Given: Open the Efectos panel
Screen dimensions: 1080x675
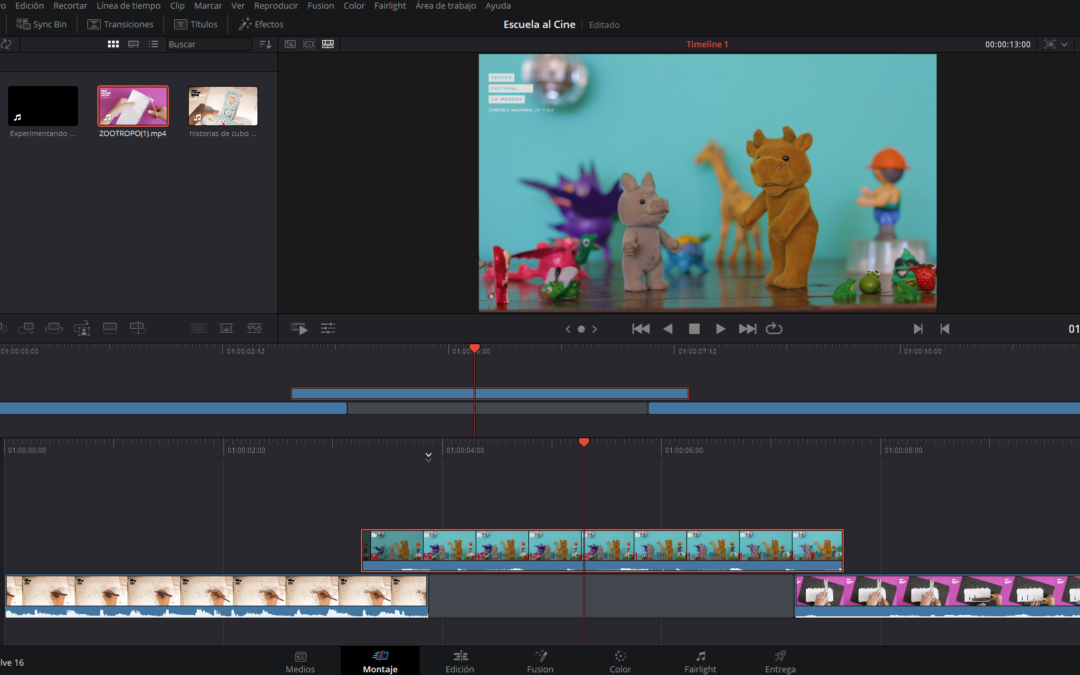Looking at the screenshot, I should [x=261, y=23].
